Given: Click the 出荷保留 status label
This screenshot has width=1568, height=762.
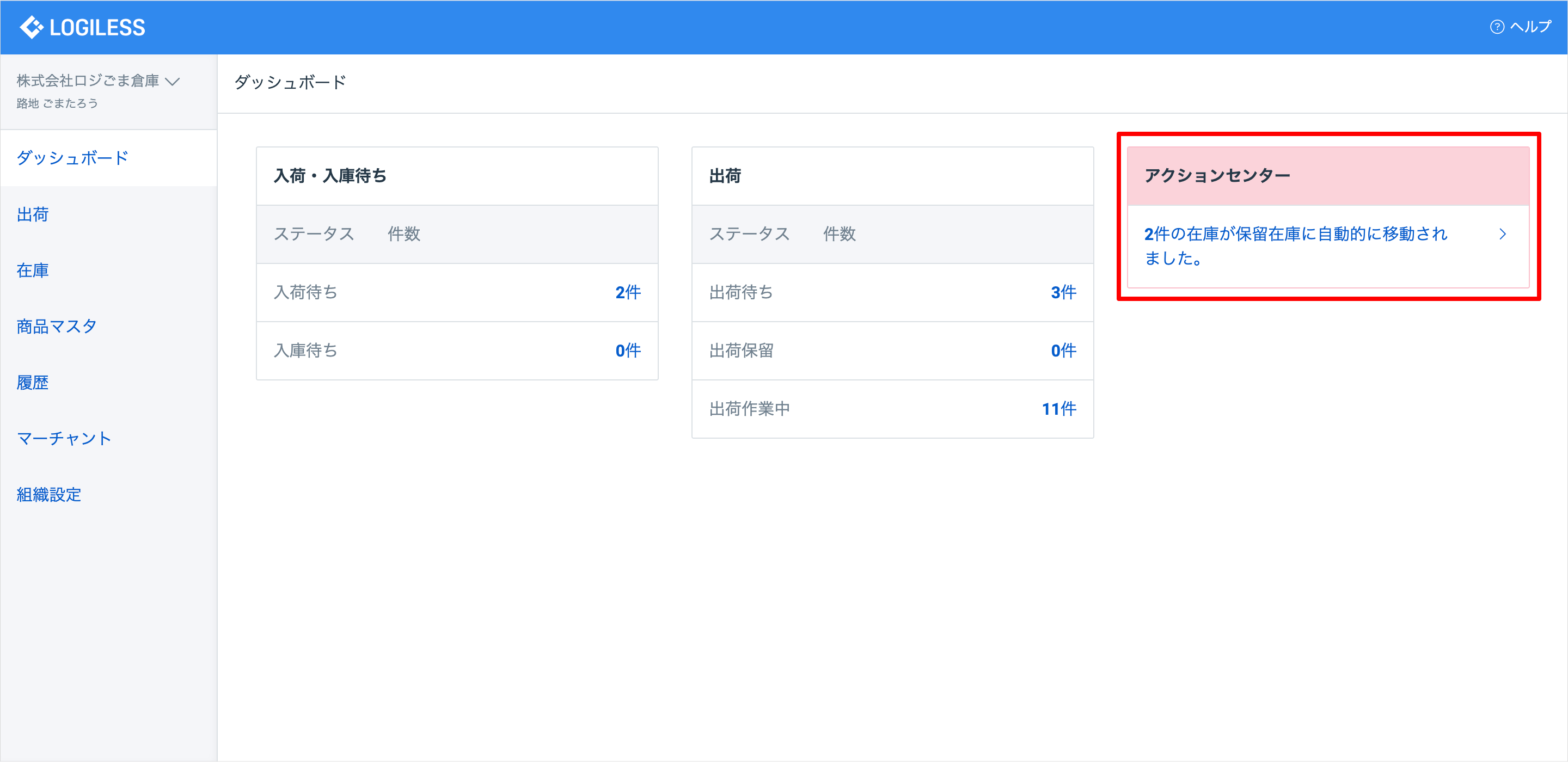Looking at the screenshot, I should click(742, 351).
